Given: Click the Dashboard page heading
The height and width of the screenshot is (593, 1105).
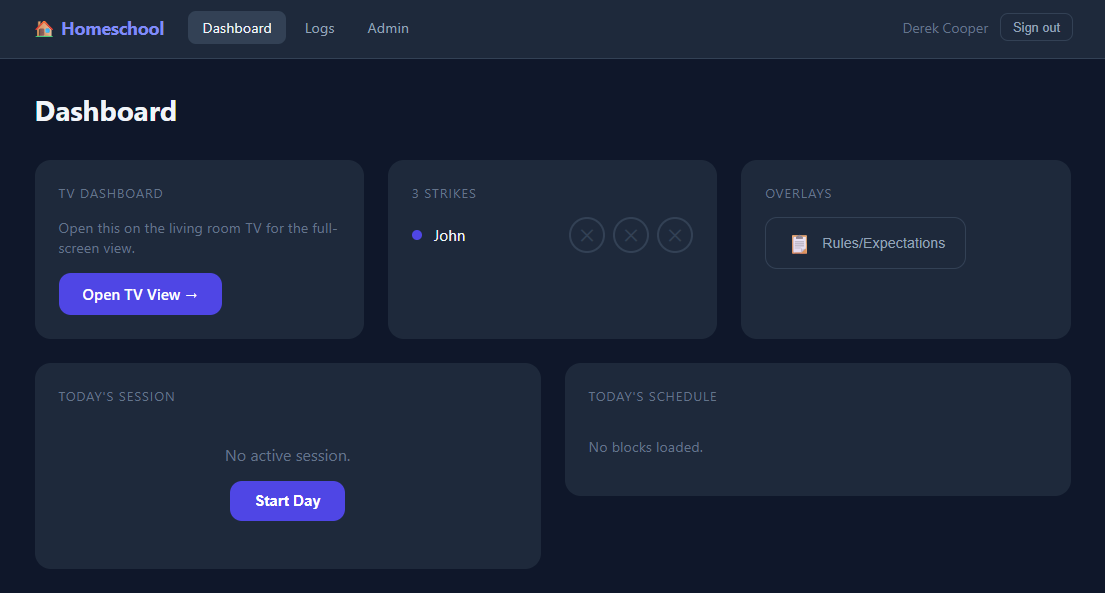Looking at the screenshot, I should [106, 111].
